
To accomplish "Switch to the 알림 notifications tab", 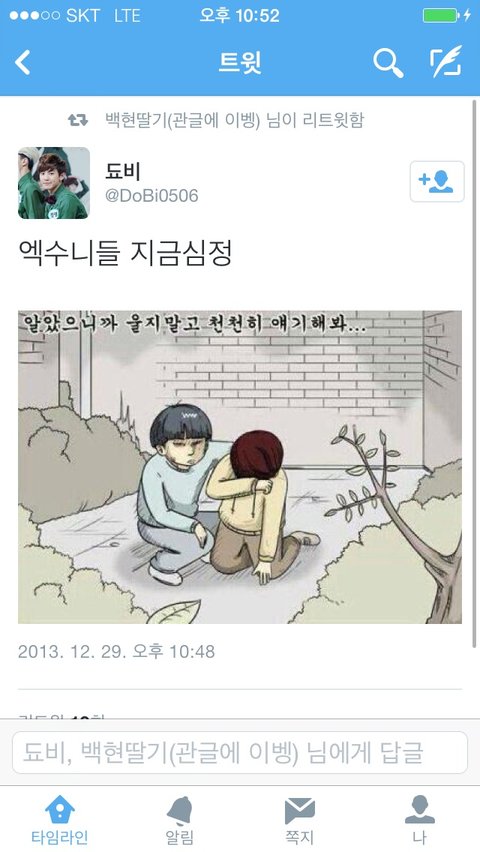I will [x=179, y=819].
